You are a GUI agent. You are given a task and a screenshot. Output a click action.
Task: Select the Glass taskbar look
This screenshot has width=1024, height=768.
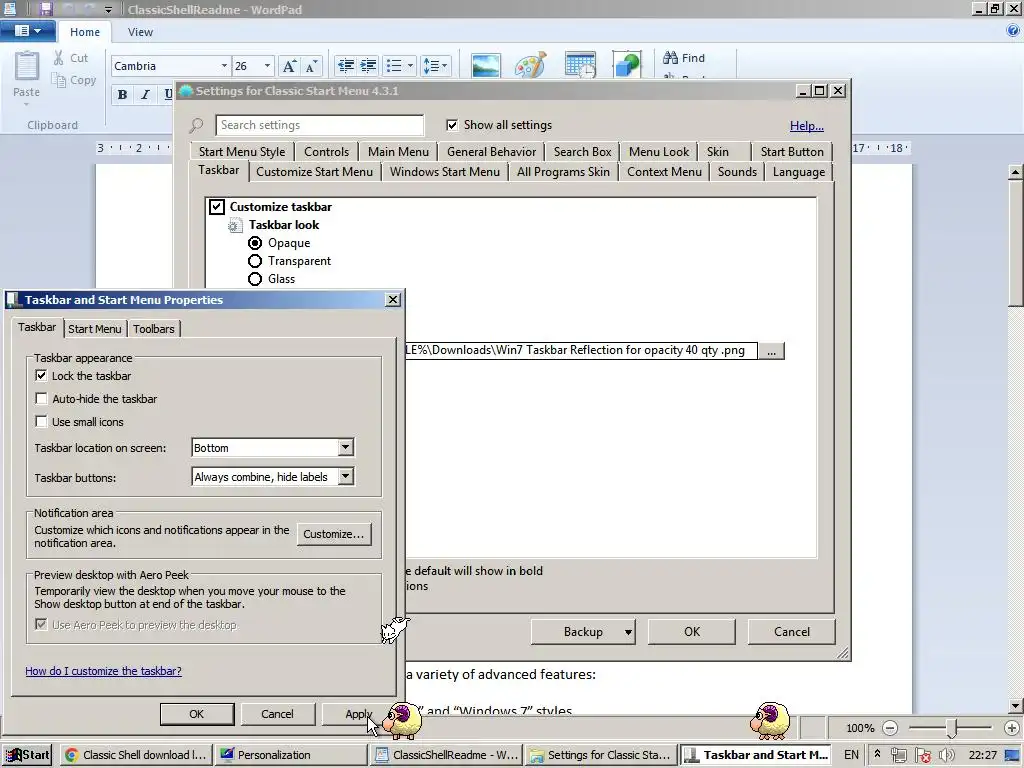click(255, 279)
